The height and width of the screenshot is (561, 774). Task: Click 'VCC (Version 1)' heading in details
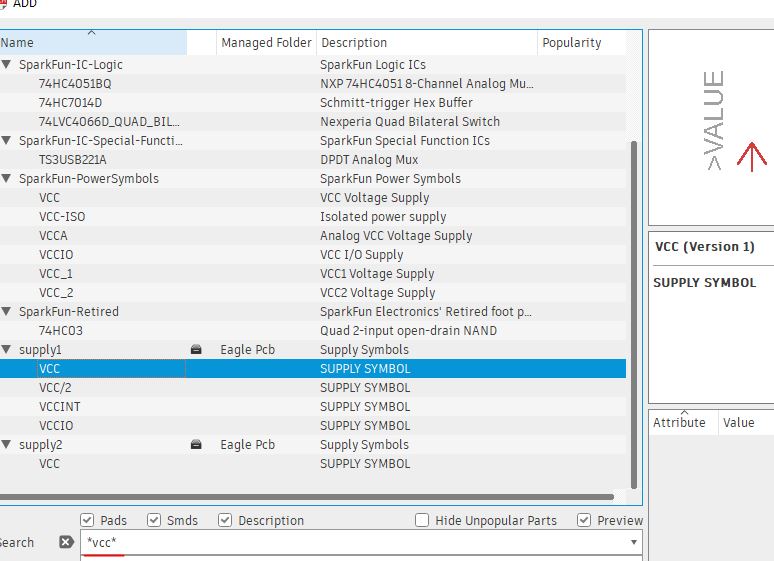coord(704,246)
